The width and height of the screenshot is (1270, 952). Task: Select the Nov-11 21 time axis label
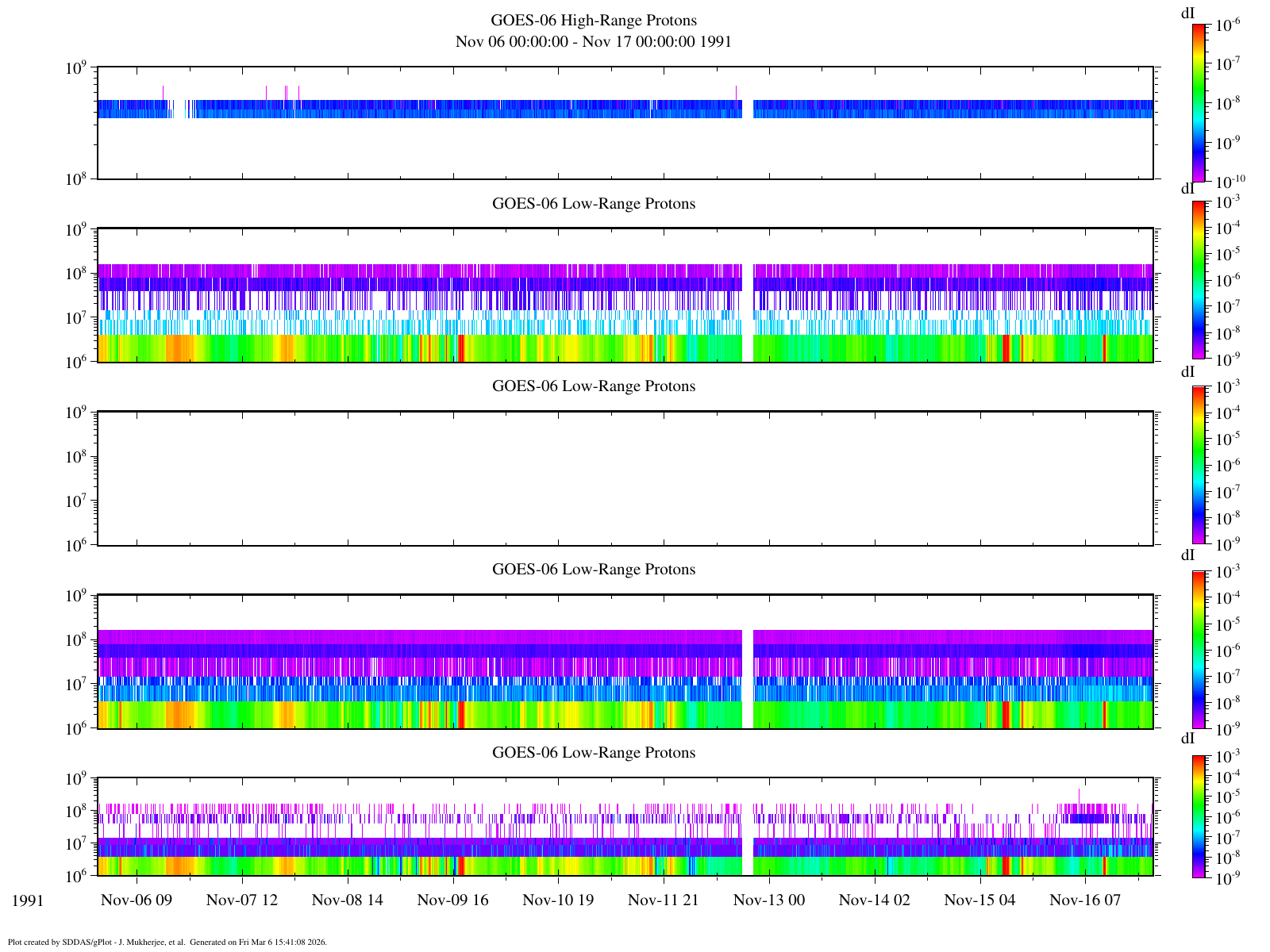(664, 900)
